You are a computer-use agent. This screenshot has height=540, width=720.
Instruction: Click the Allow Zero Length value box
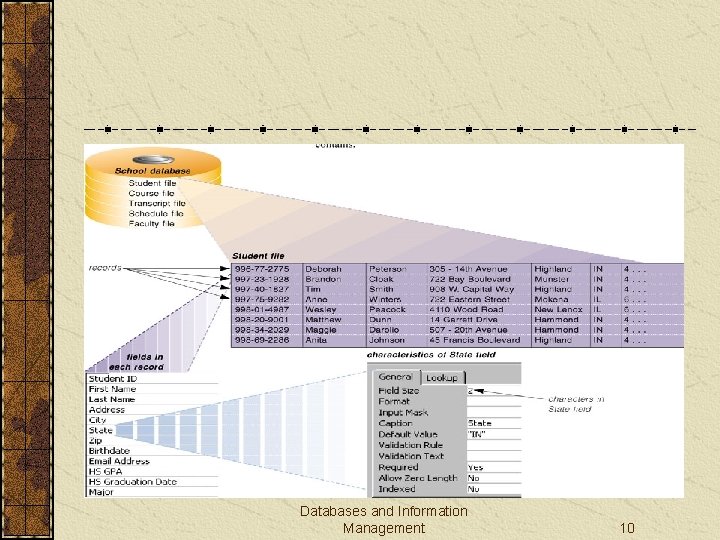pyautogui.click(x=494, y=478)
